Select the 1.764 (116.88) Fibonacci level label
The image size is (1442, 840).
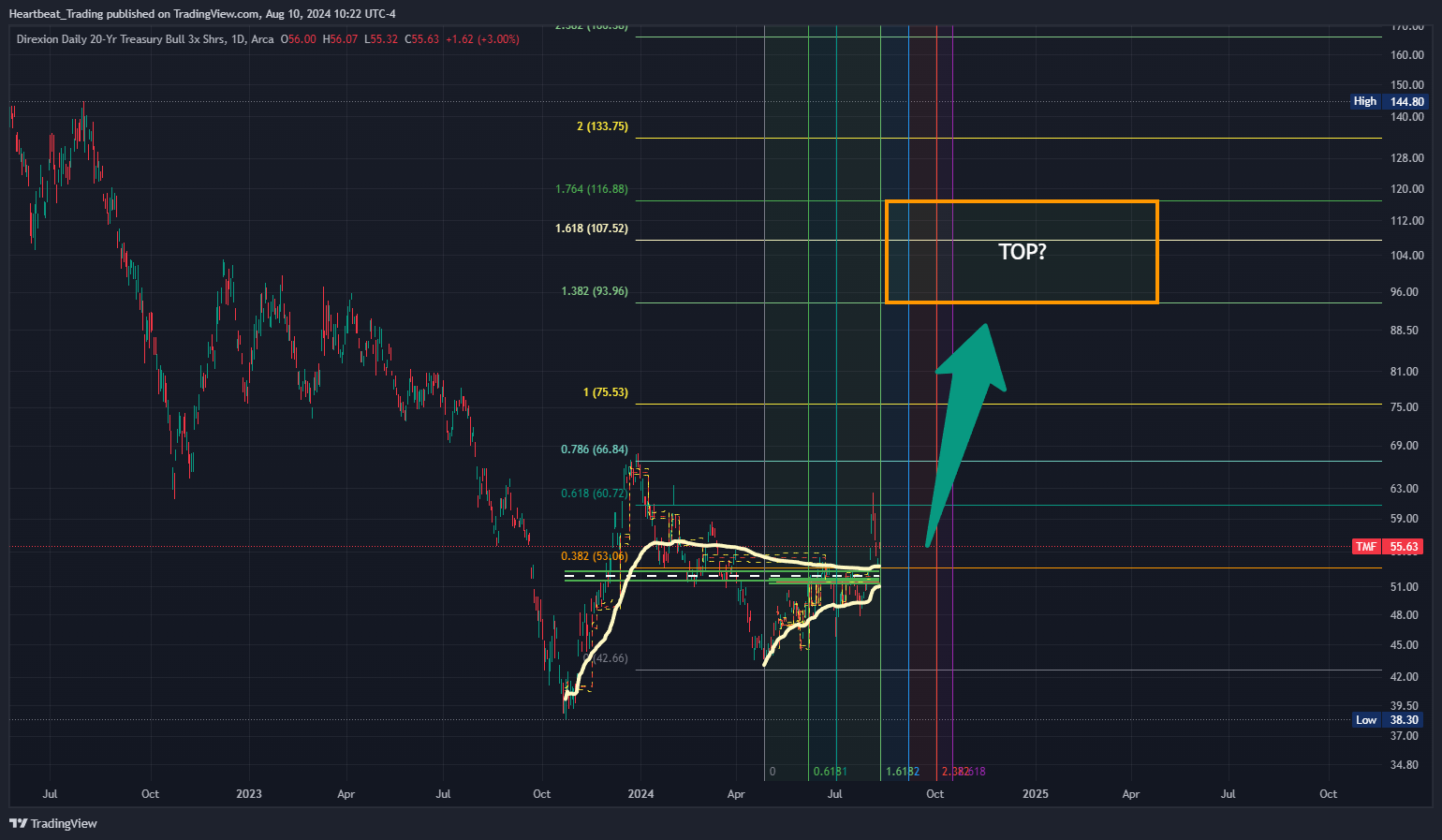592,189
